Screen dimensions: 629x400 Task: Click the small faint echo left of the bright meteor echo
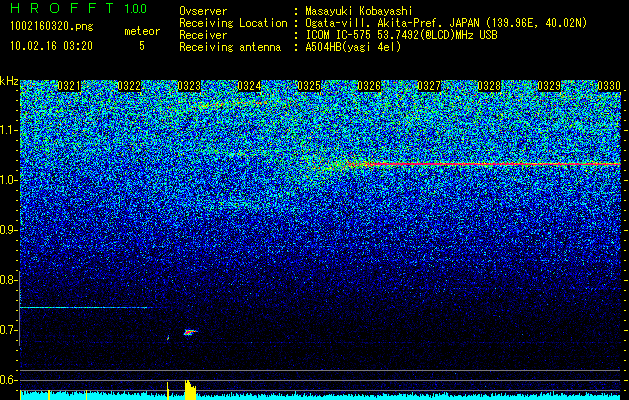pyautogui.click(x=168, y=337)
